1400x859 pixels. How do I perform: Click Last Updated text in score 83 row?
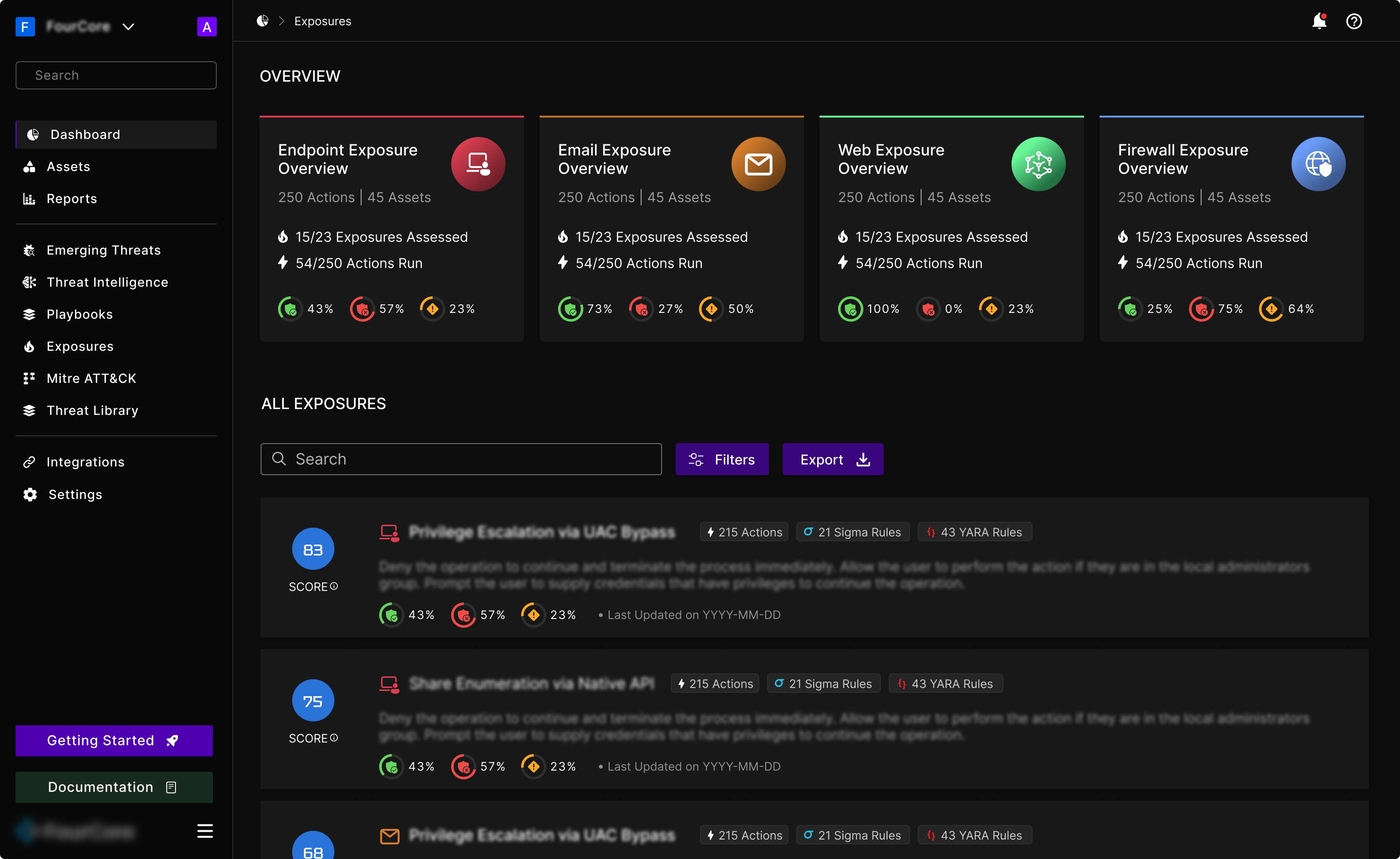[x=694, y=615]
